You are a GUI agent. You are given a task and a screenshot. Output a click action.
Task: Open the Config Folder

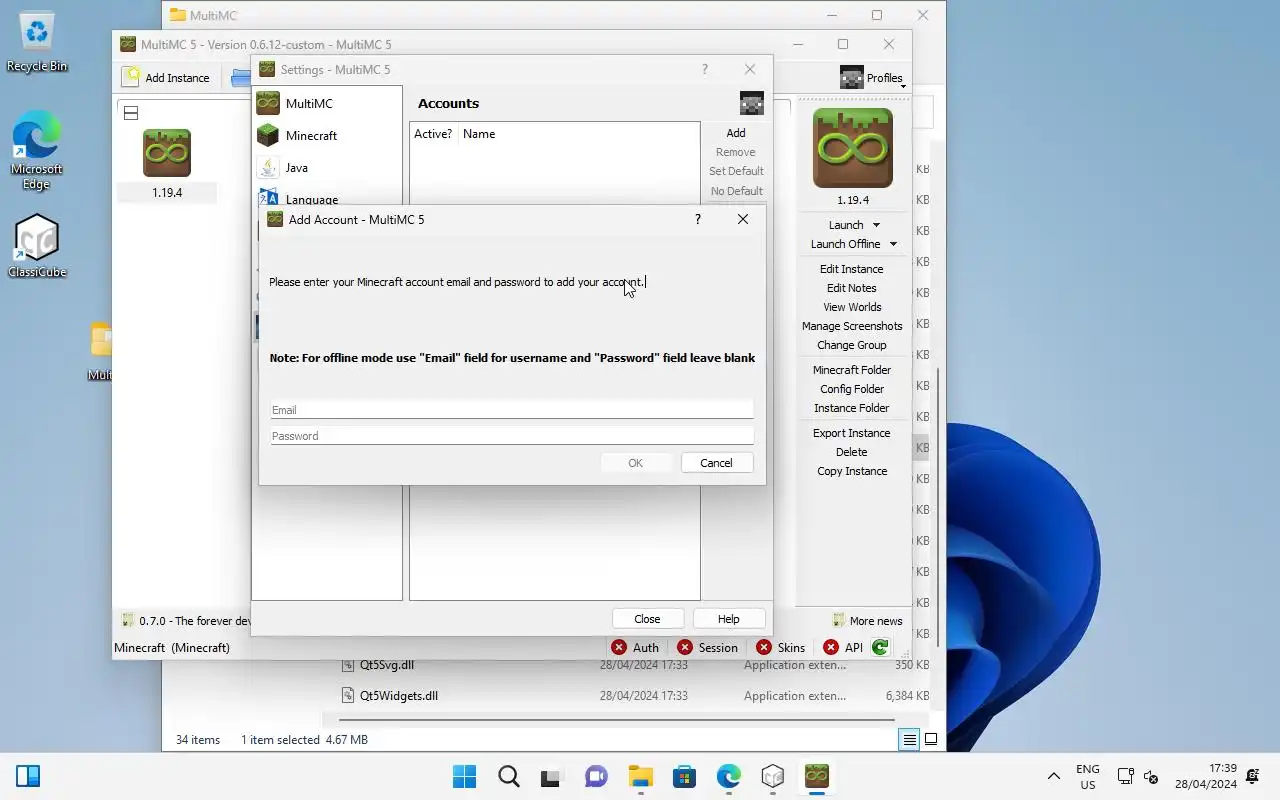tap(852, 389)
